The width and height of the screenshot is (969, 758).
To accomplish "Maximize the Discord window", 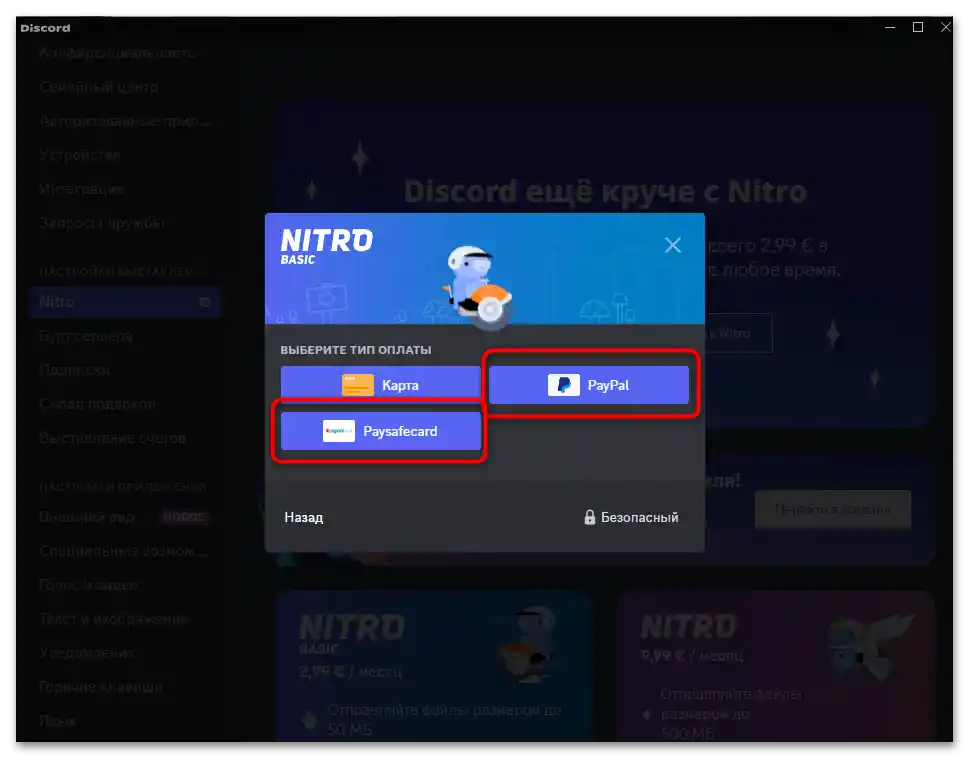I will tap(918, 27).
